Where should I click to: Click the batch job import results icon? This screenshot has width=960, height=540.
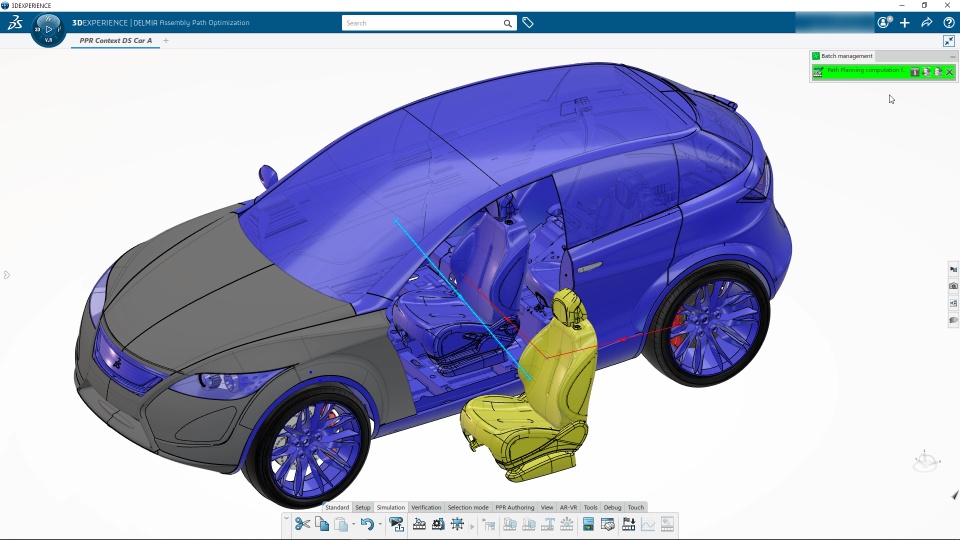point(926,72)
